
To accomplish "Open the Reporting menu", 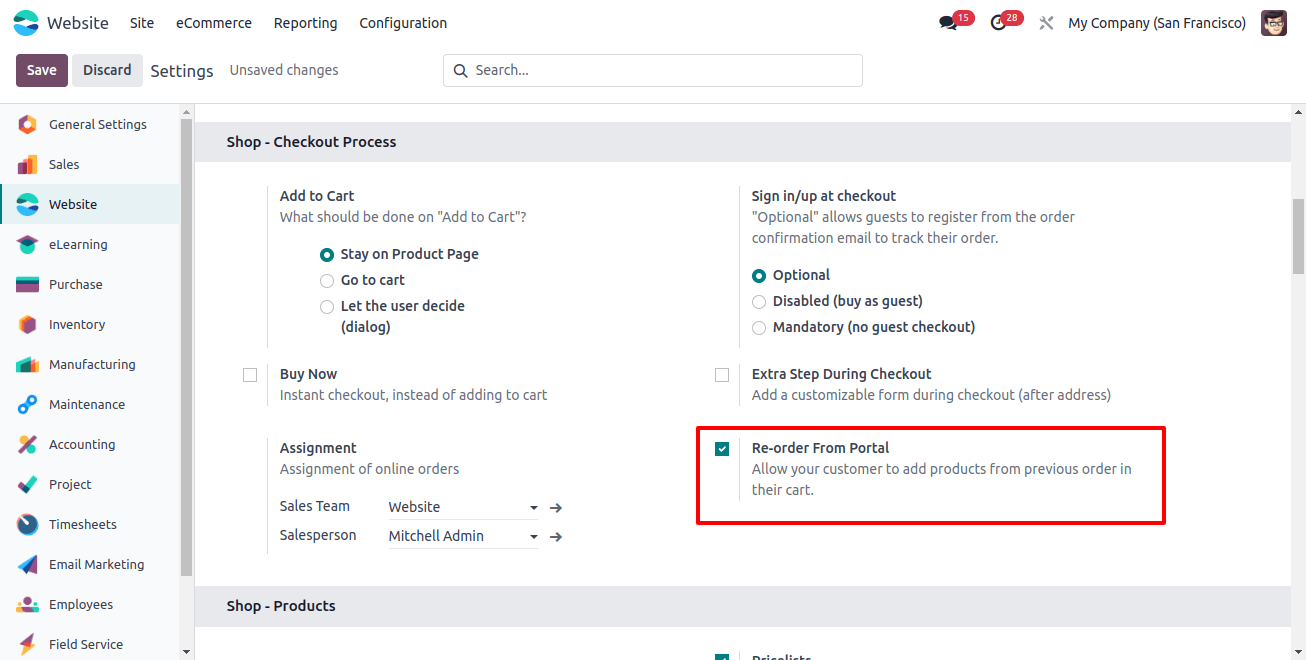I will pyautogui.click(x=306, y=23).
